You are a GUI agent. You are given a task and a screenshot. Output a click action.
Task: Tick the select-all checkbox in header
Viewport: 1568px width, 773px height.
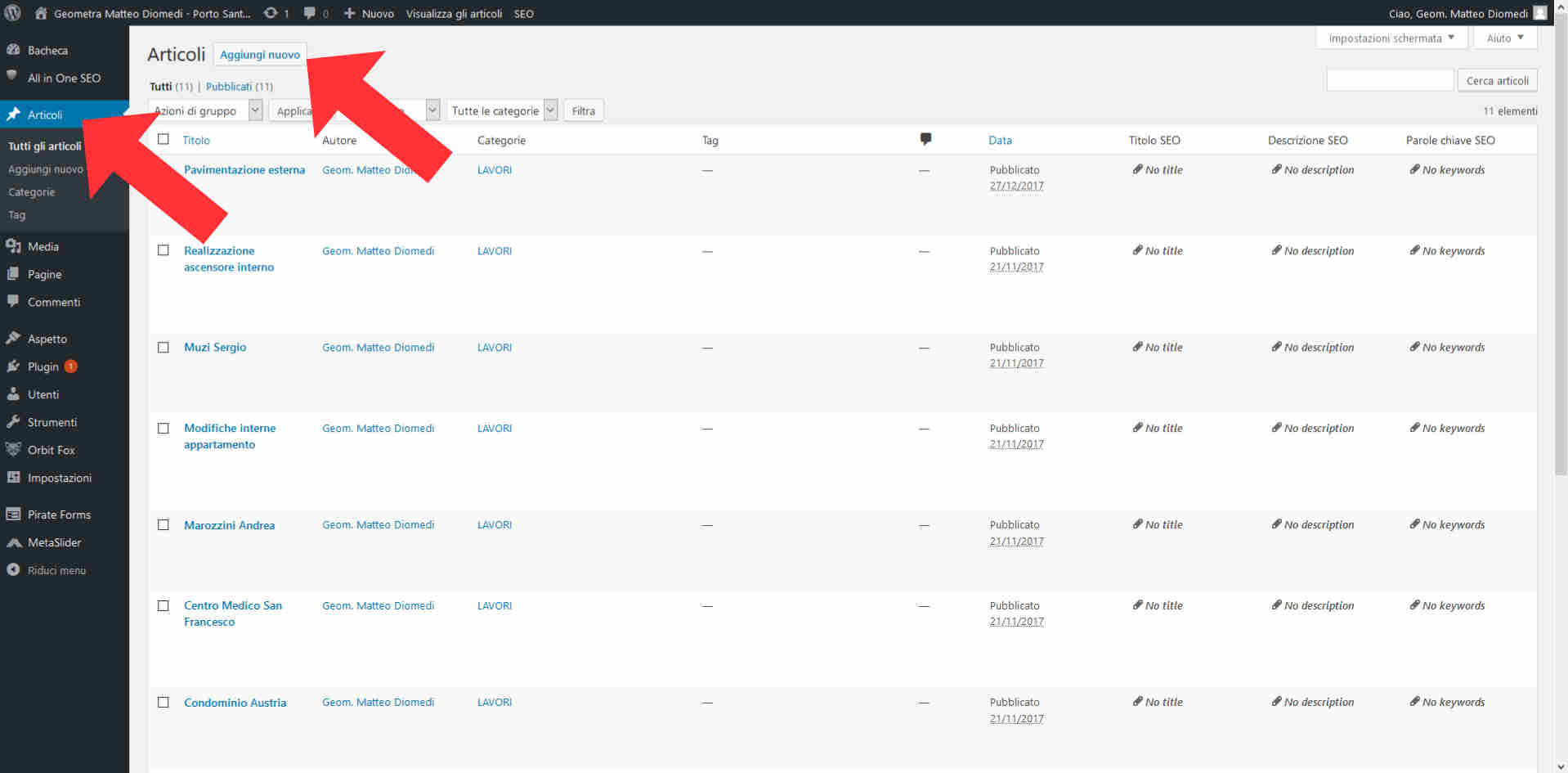click(164, 139)
